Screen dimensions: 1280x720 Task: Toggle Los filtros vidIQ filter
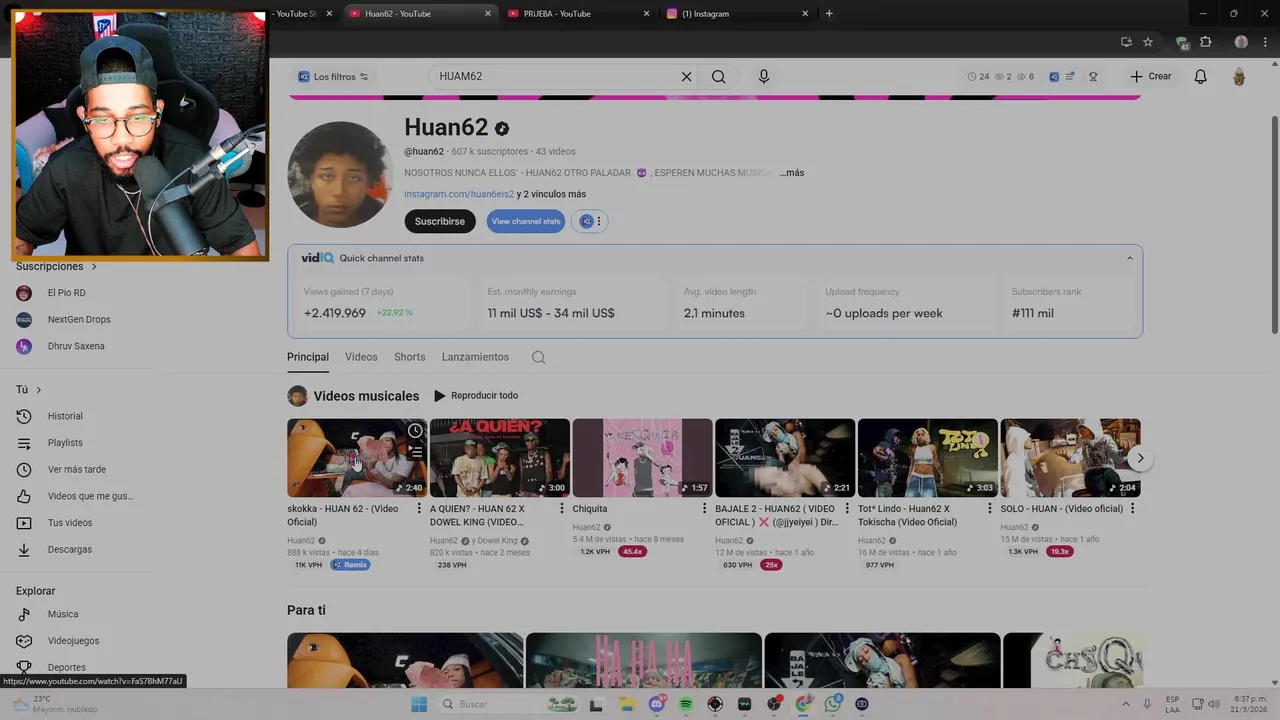pos(334,77)
